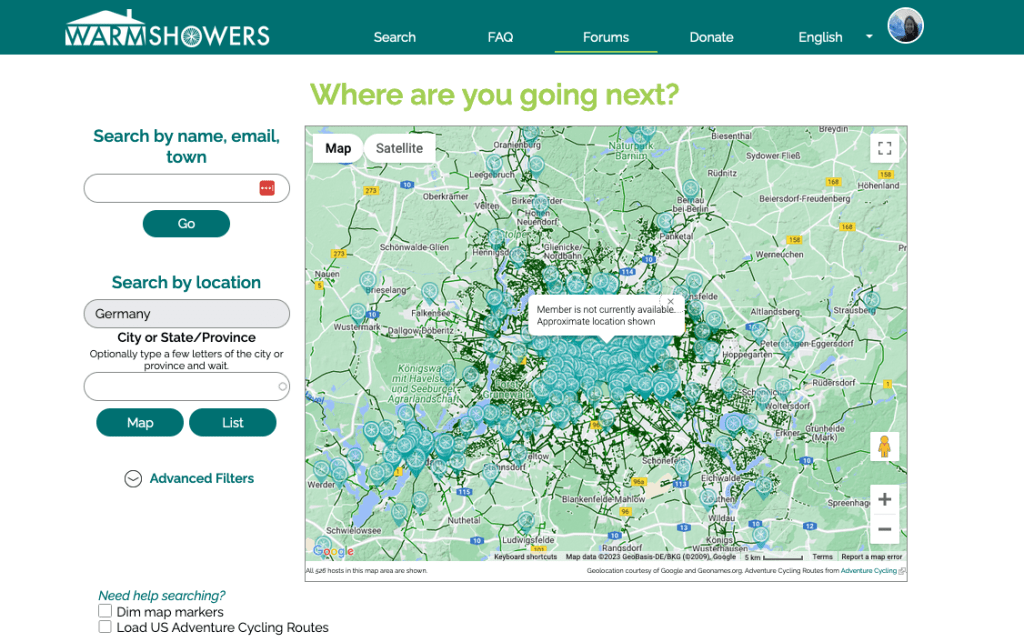Open the English language dropdown
The height and width of the screenshot is (642, 1024).
tap(834, 37)
